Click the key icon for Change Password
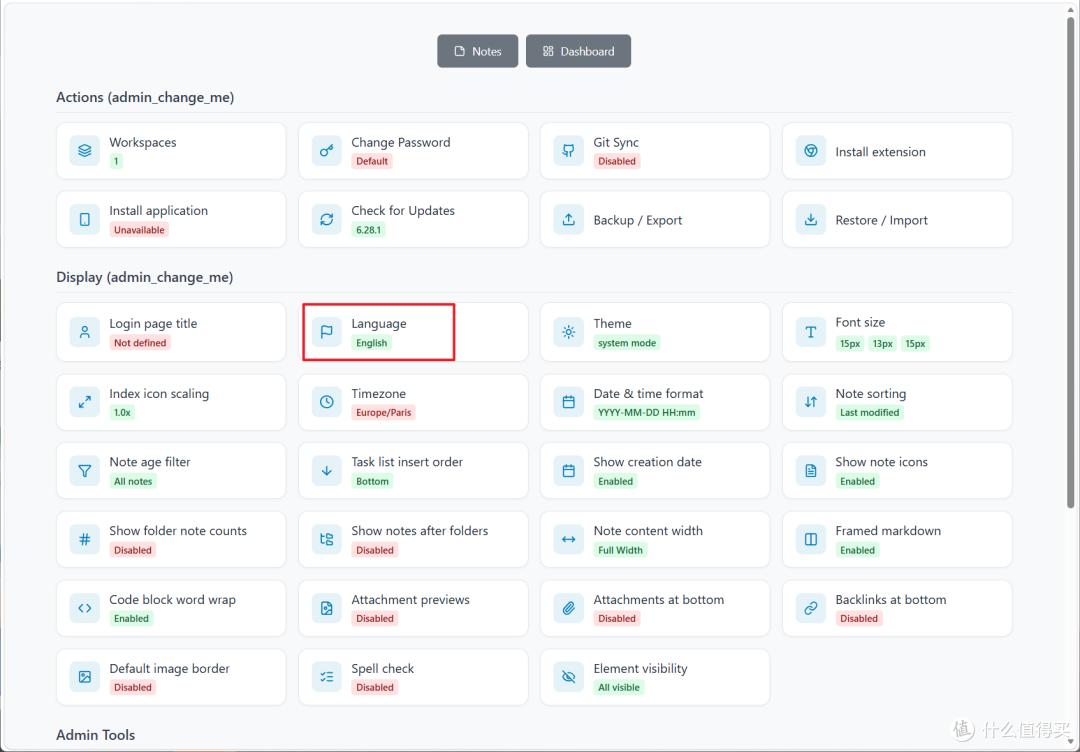Viewport: 1080px width, 752px height. (326, 151)
